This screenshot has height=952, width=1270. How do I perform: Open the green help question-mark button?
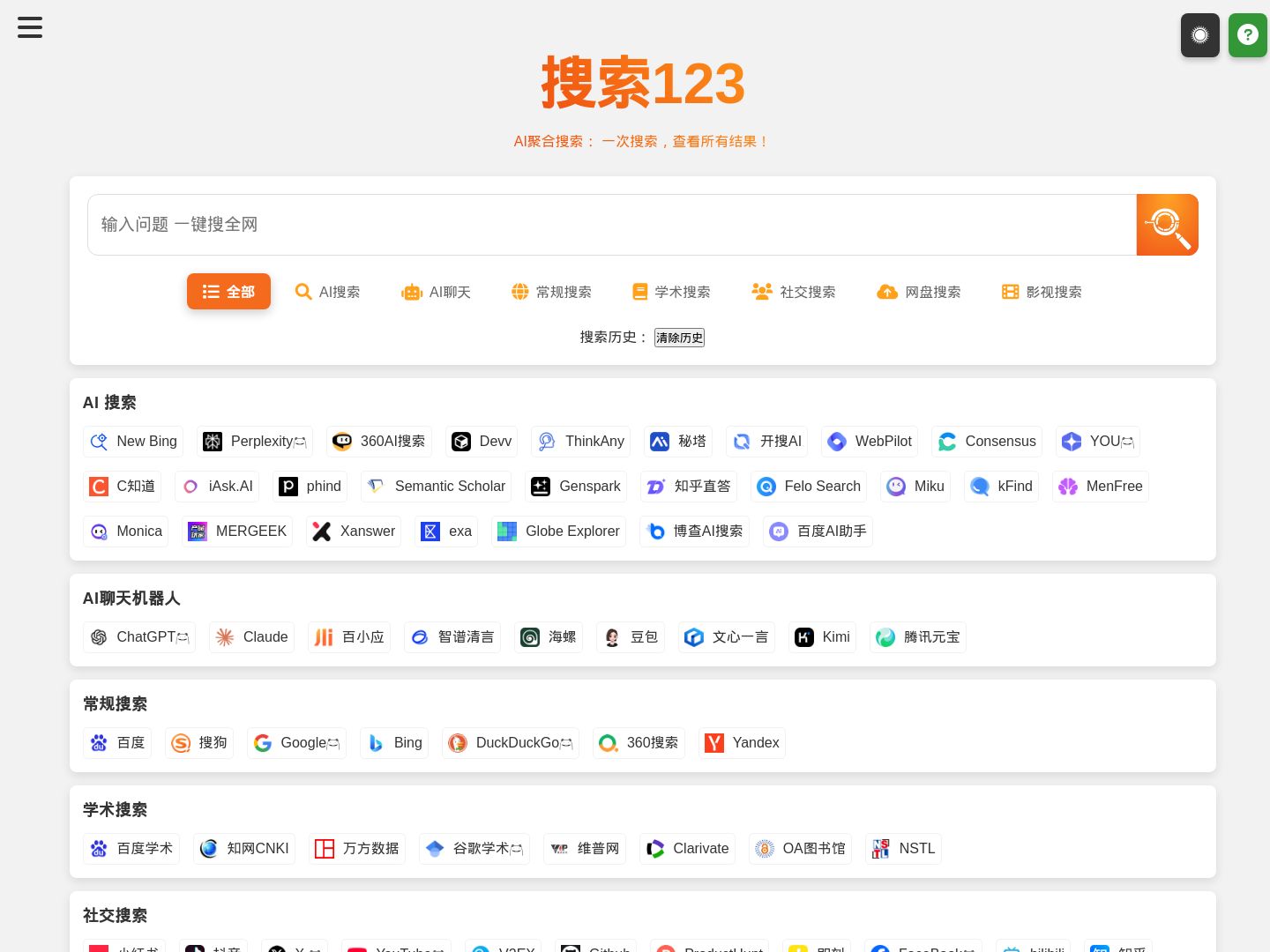(x=1248, y=35)
